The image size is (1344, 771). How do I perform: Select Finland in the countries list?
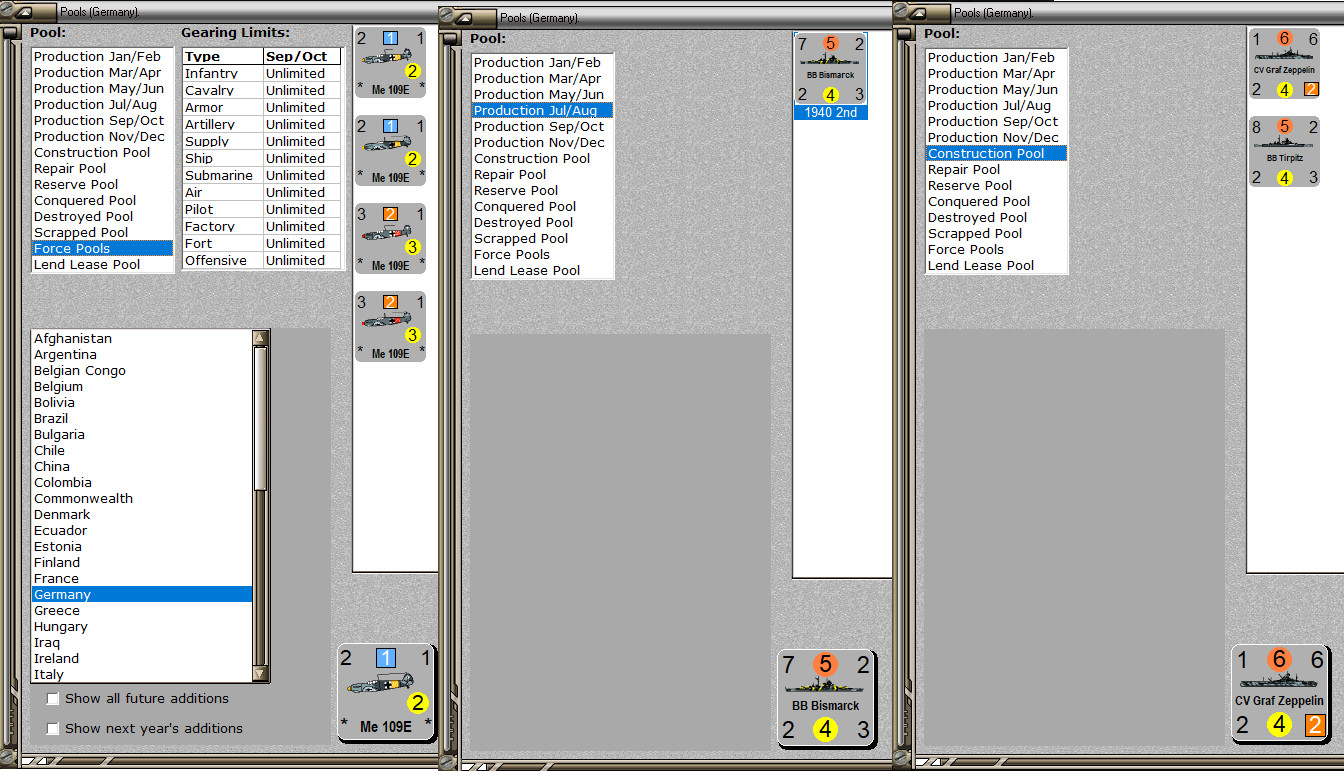click(x=142, y=563)
